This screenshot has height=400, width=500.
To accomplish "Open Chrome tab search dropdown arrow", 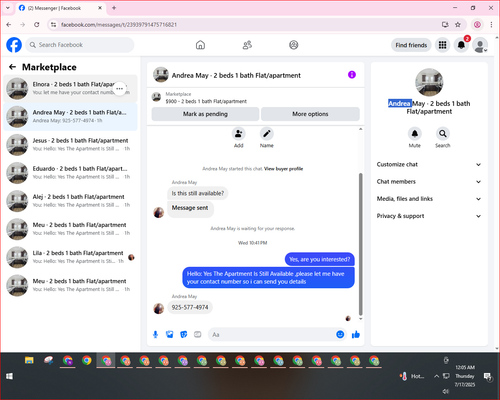I will (8, 8).
